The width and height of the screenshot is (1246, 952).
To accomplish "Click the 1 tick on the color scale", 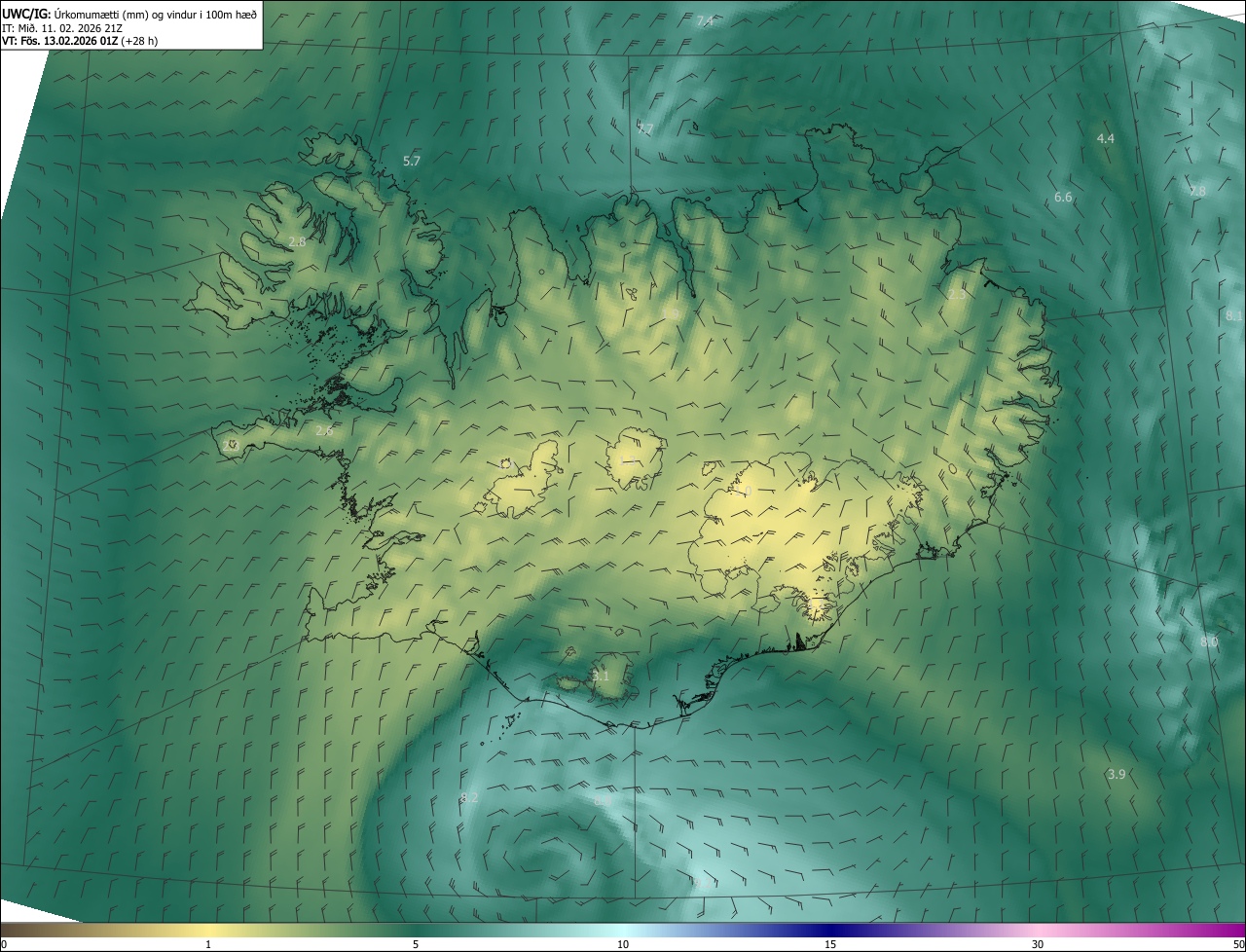I will coord(208,944).
